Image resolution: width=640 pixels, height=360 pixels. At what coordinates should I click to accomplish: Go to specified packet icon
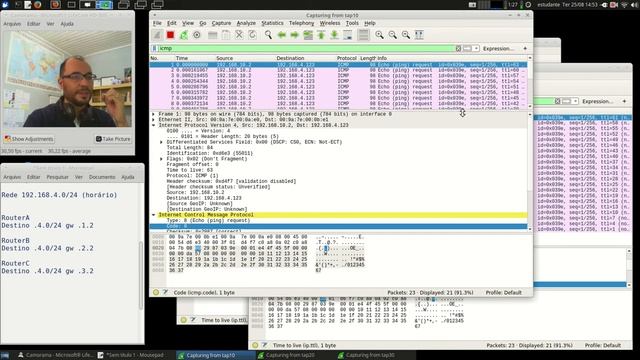tap(308, 35)
